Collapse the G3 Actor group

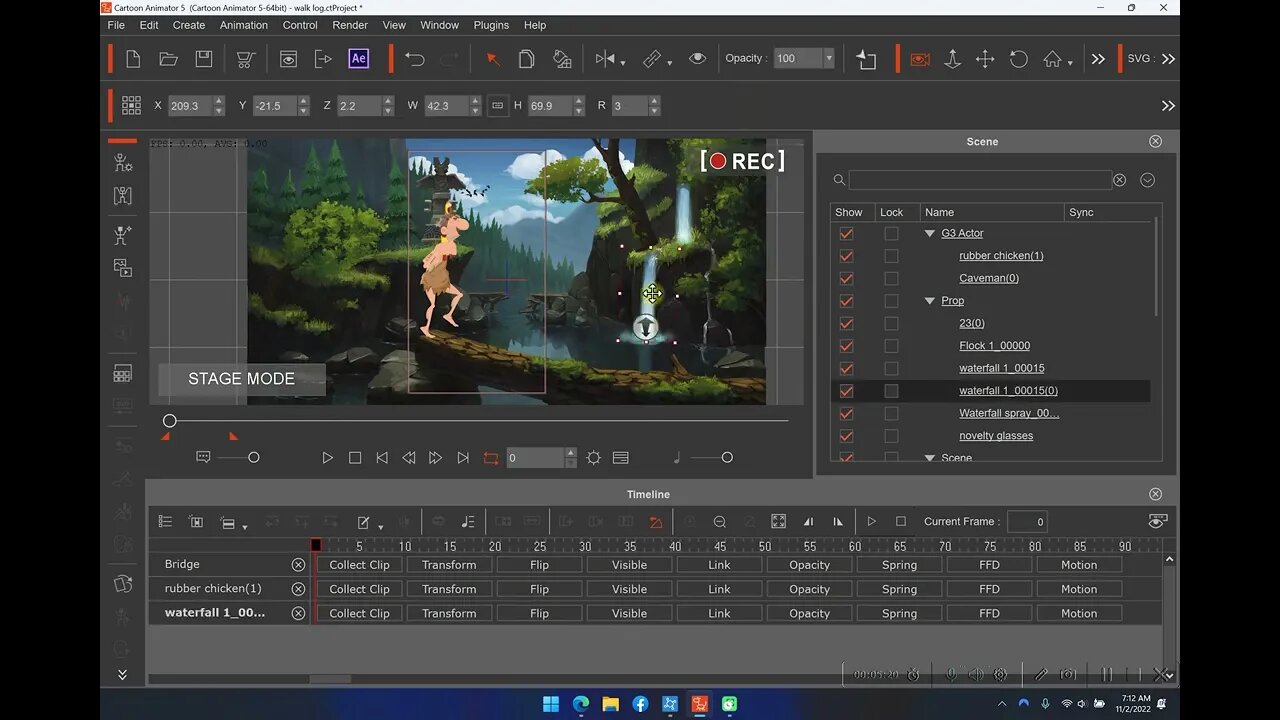[x=930, y=233]
